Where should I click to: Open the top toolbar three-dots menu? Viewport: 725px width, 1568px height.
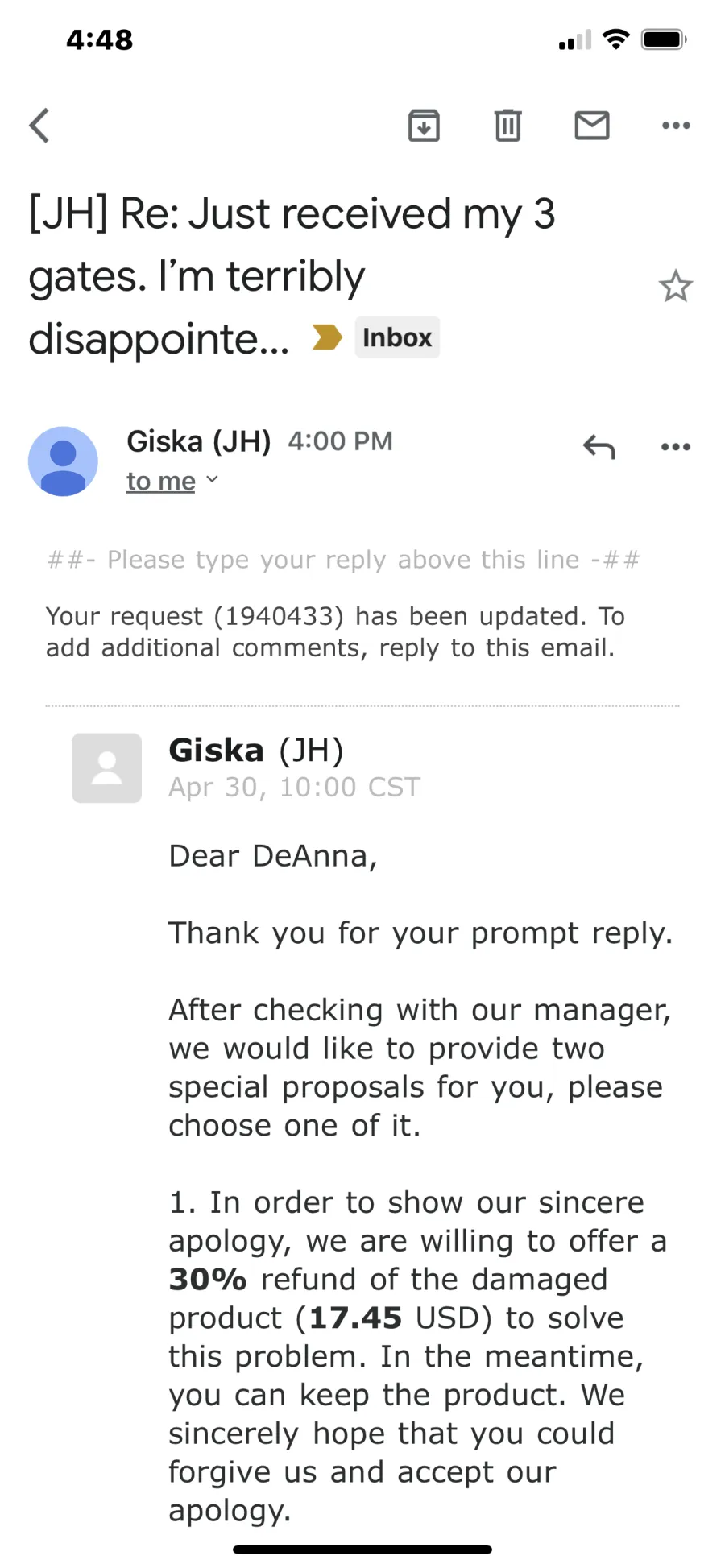point(676,126)
